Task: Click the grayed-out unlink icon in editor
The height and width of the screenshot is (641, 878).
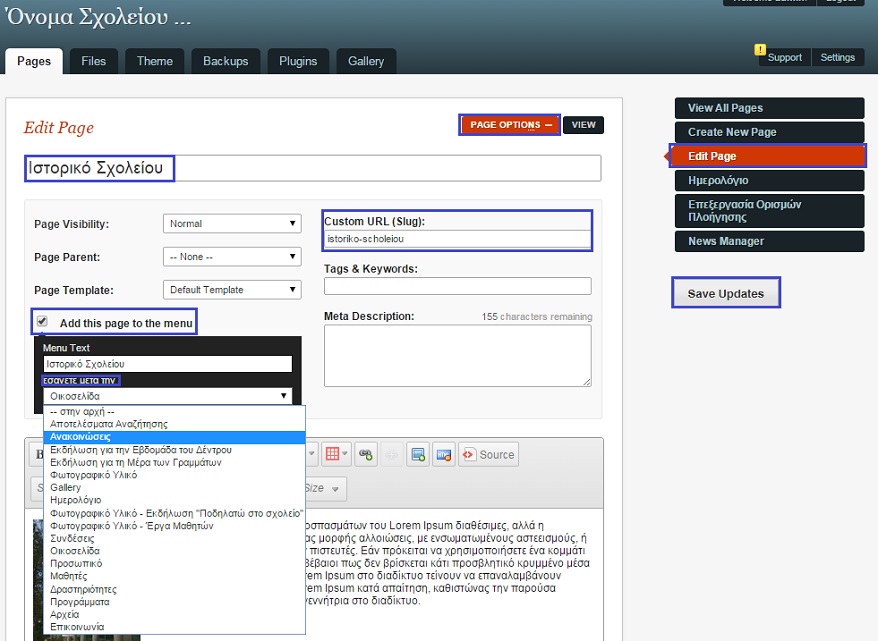Action: [392, 454]
